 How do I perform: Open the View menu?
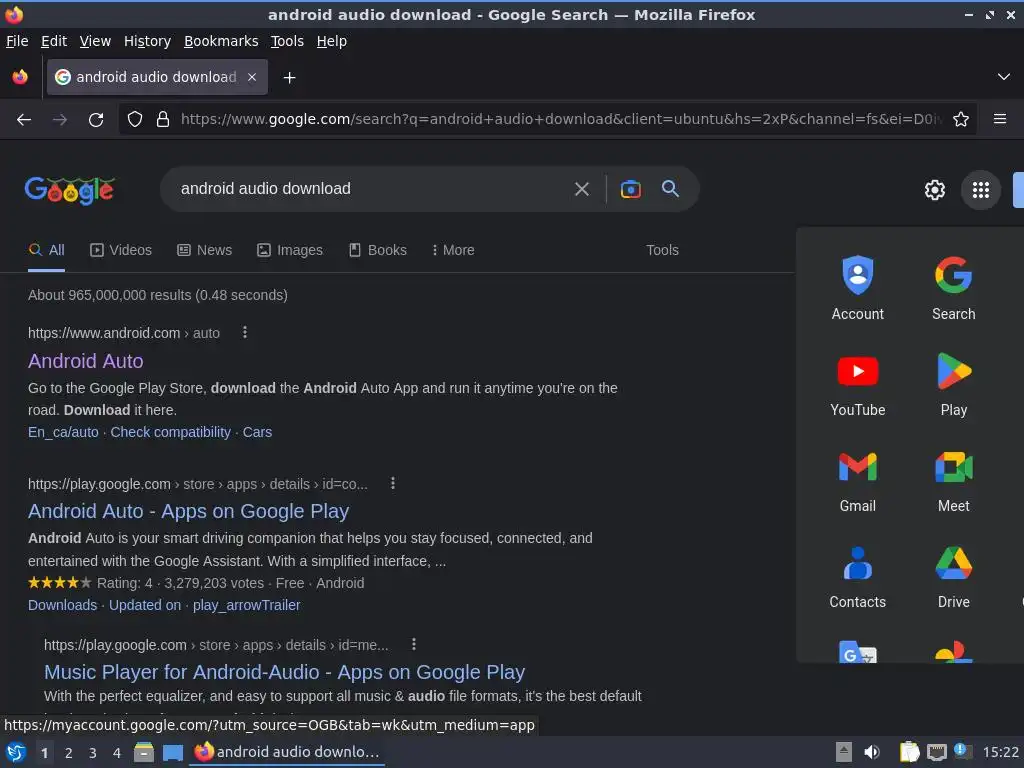click(x=95, y=41)
